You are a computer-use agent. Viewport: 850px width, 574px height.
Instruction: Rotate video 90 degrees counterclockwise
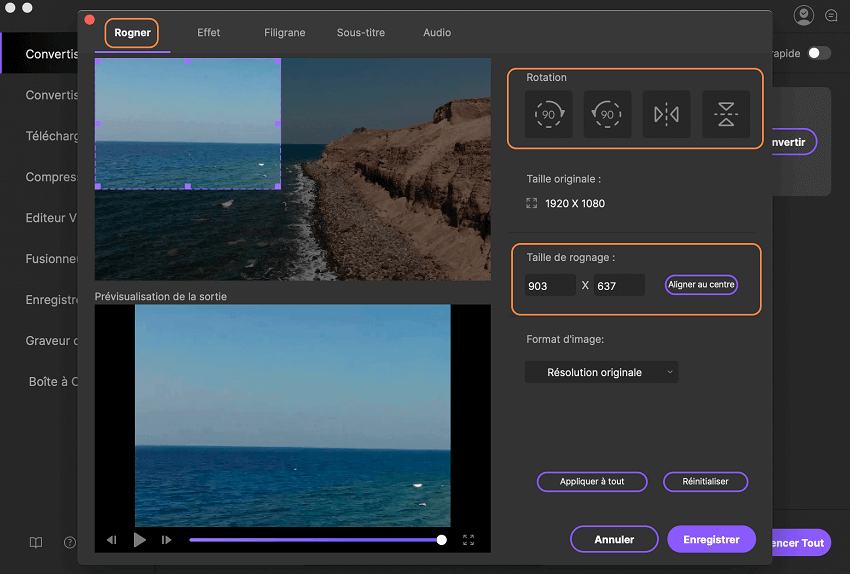pos(607,115)
